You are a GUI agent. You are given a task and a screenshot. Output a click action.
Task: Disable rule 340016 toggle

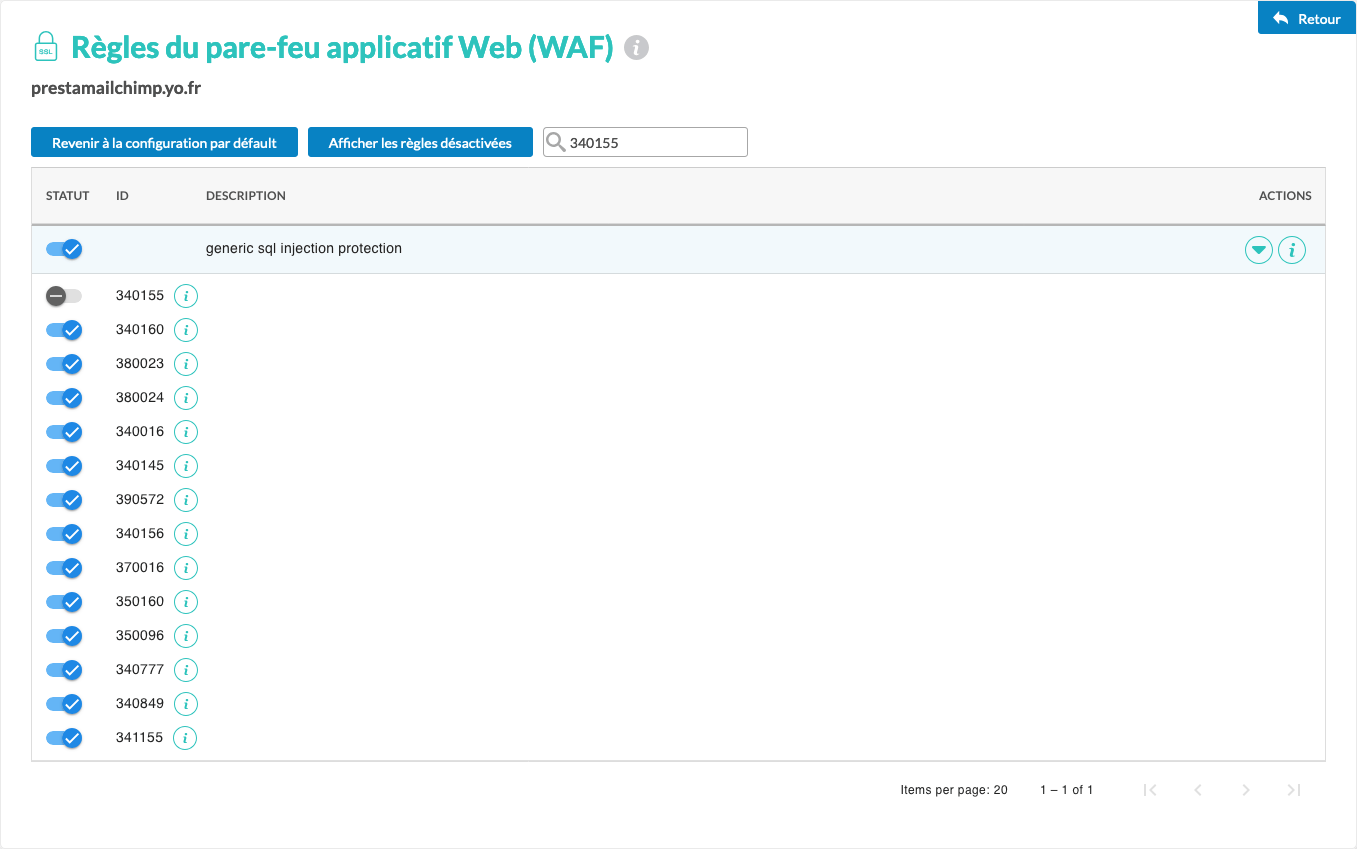tap(64, 432)
